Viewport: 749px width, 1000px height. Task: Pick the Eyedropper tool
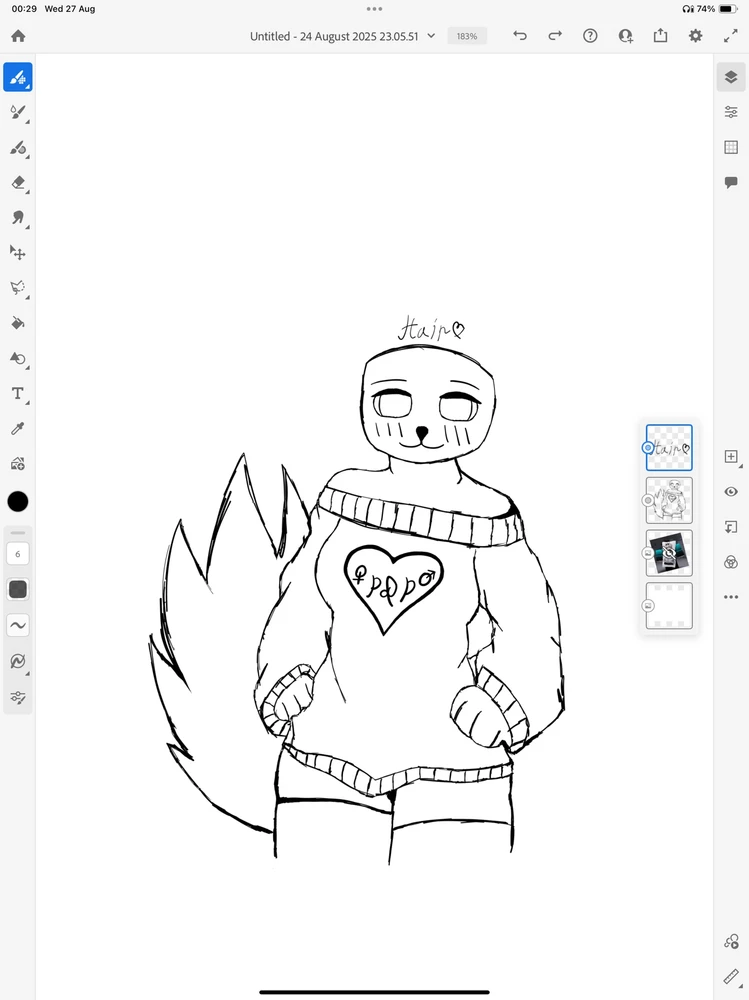[x=18, y=429]
